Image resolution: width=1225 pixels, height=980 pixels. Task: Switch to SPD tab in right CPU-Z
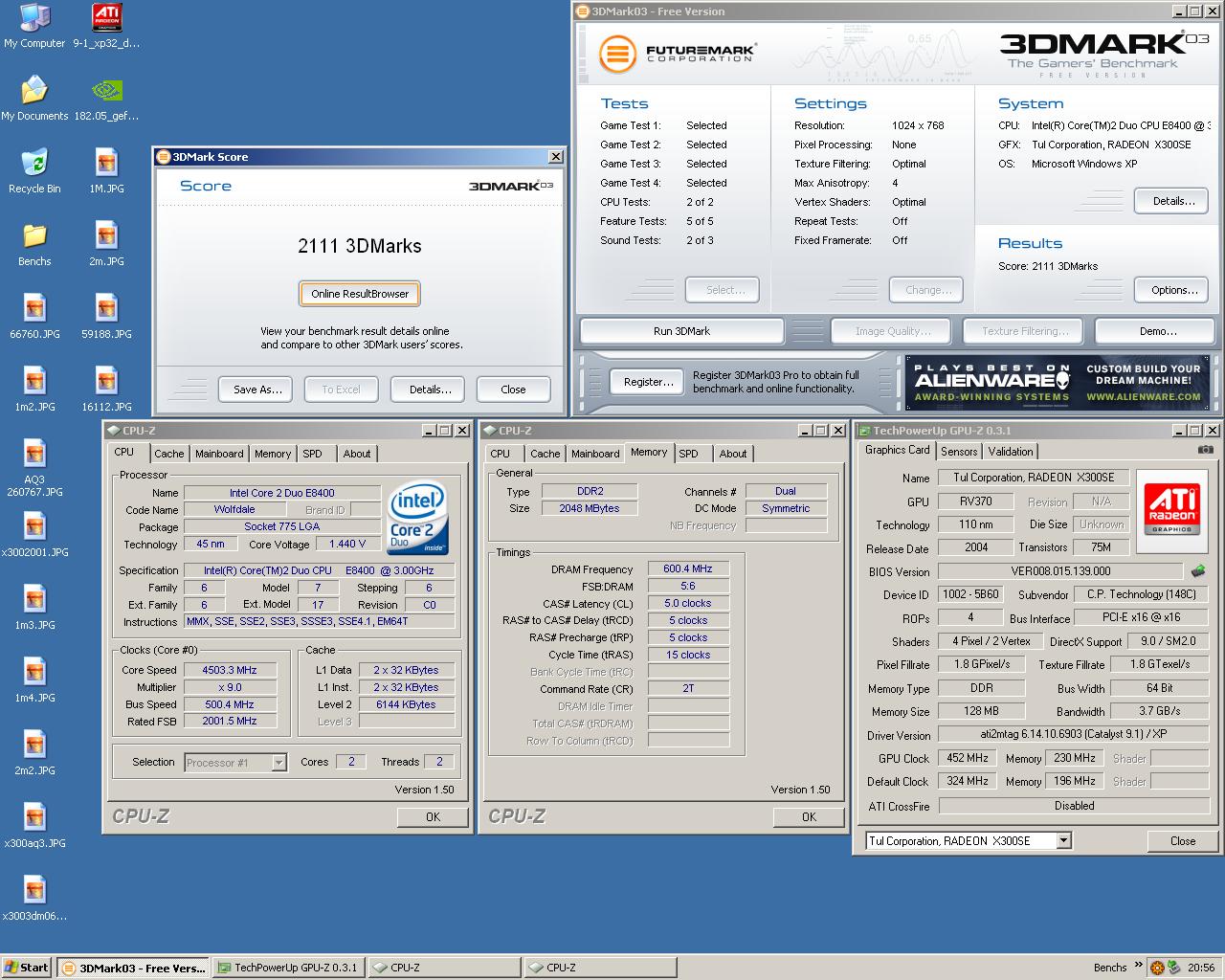pos(689,454)
